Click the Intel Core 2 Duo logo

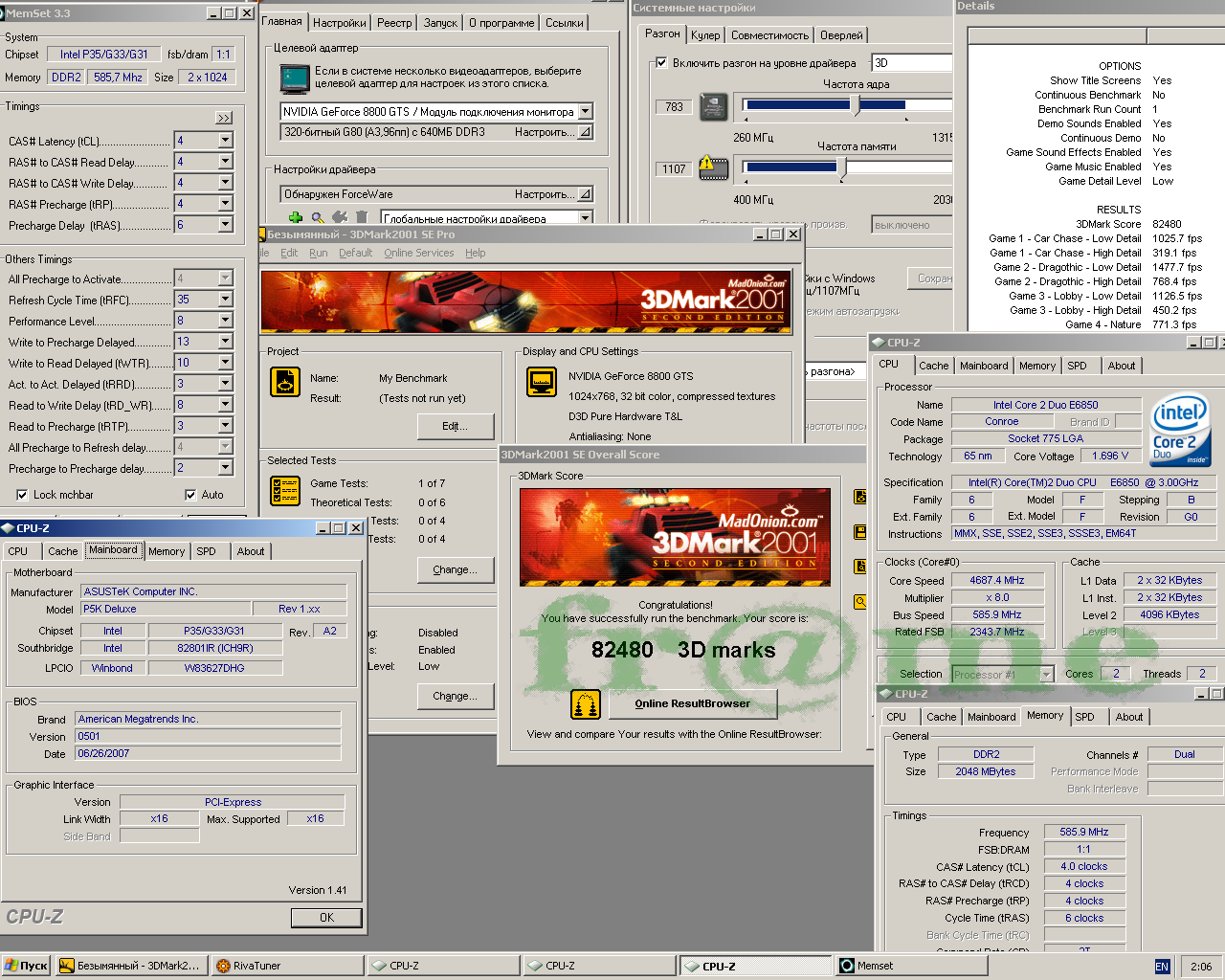point(1180,430)
